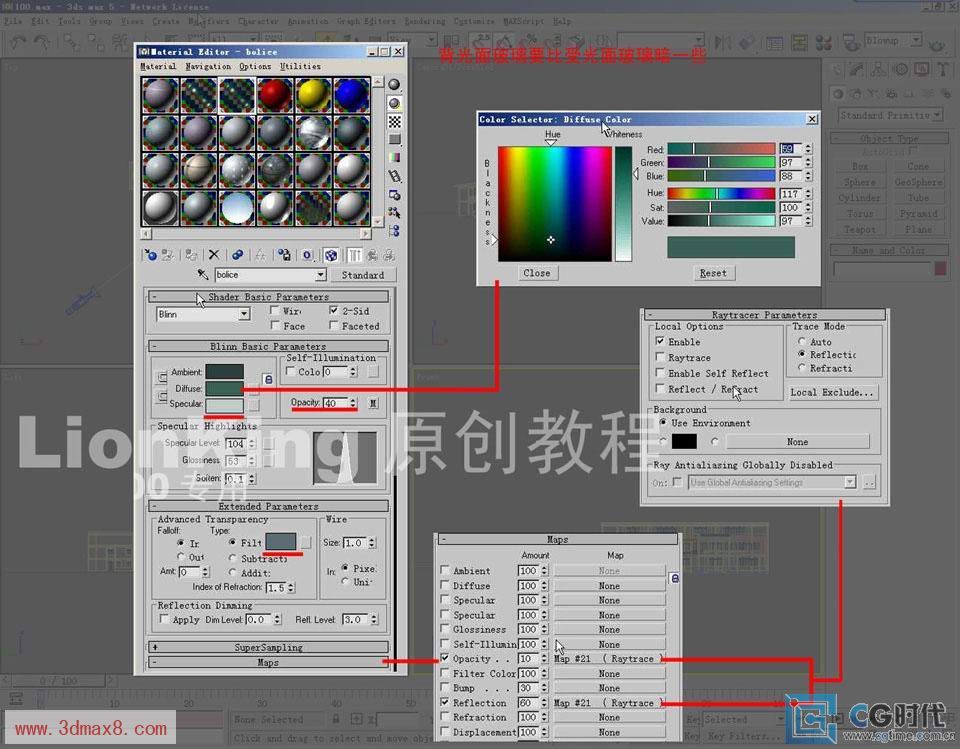Click the Local Exclude button
Screen dimensions: 960x749
click(x=832, y=392)
